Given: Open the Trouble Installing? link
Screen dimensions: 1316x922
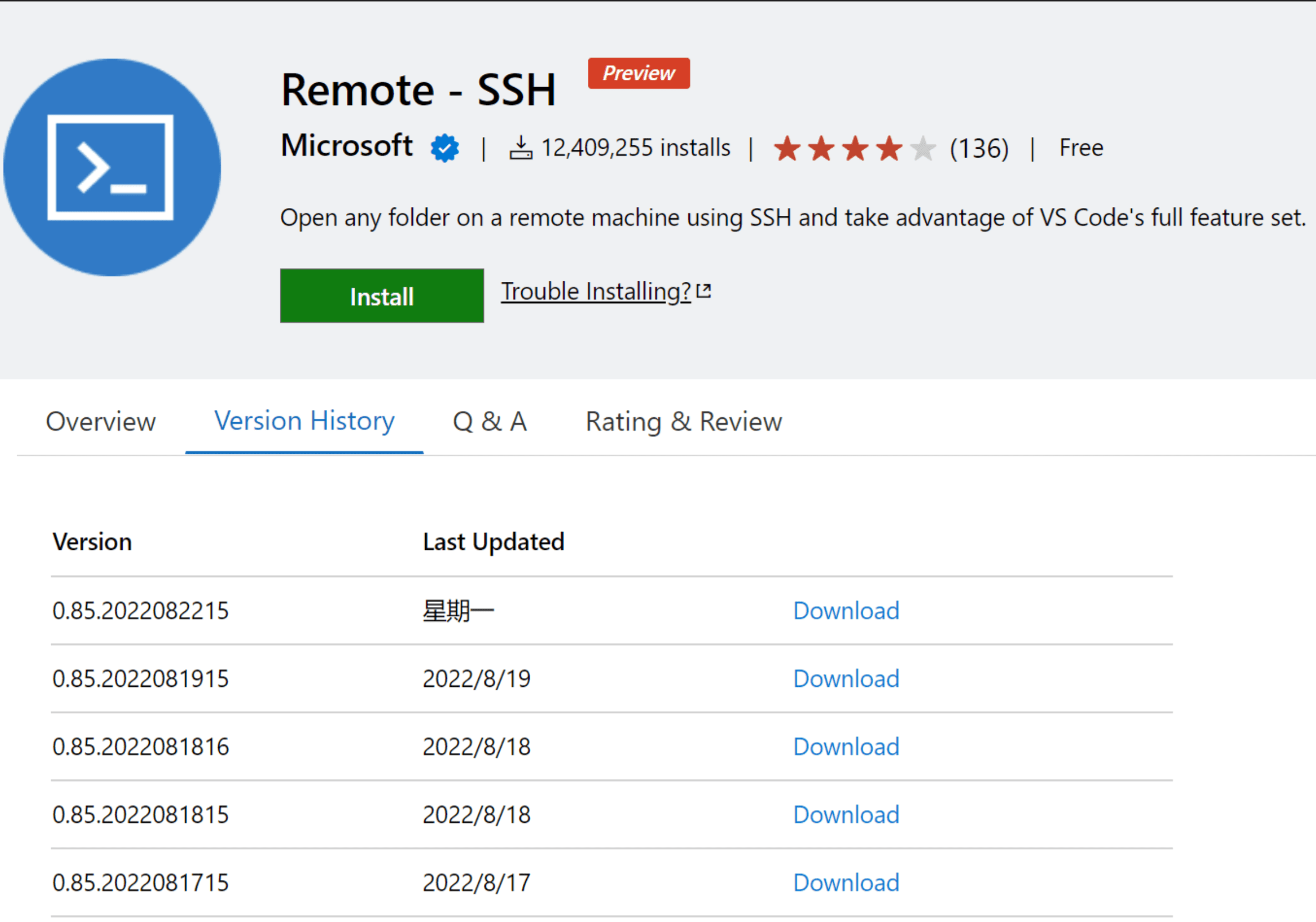Looking at the screenshot, I should click(x=596, y=292).
